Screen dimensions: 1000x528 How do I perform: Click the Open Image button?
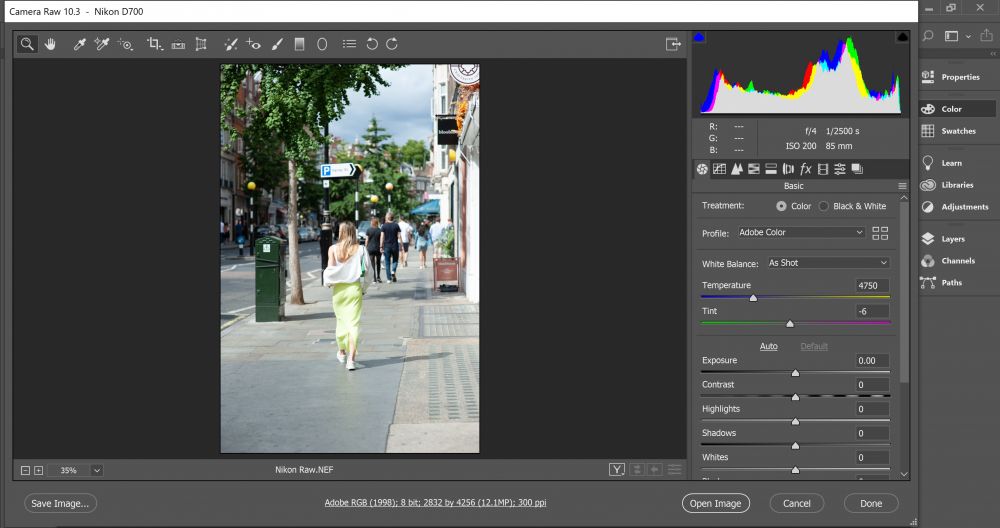(x=715, y=504)
